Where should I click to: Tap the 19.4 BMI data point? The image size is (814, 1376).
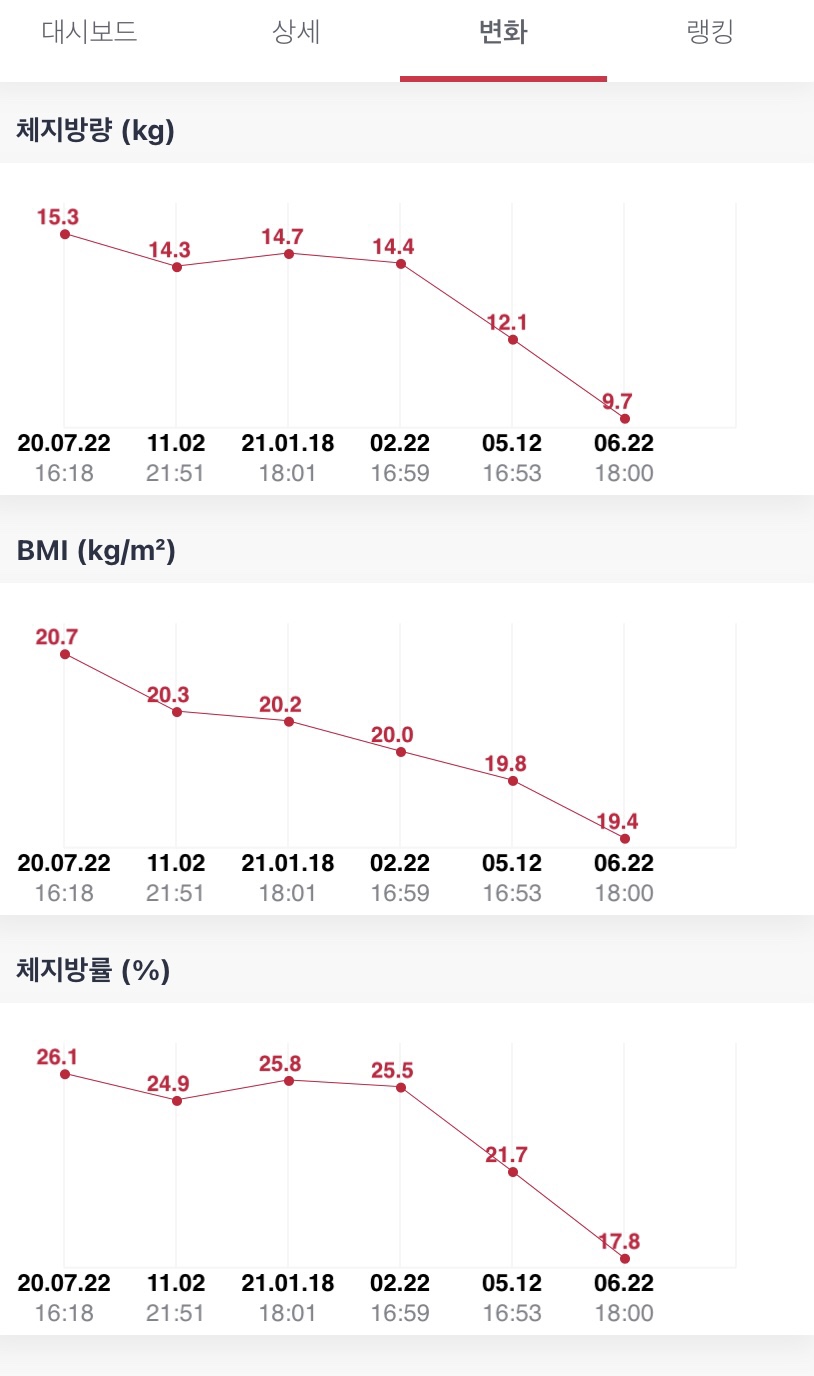(625, 838)
